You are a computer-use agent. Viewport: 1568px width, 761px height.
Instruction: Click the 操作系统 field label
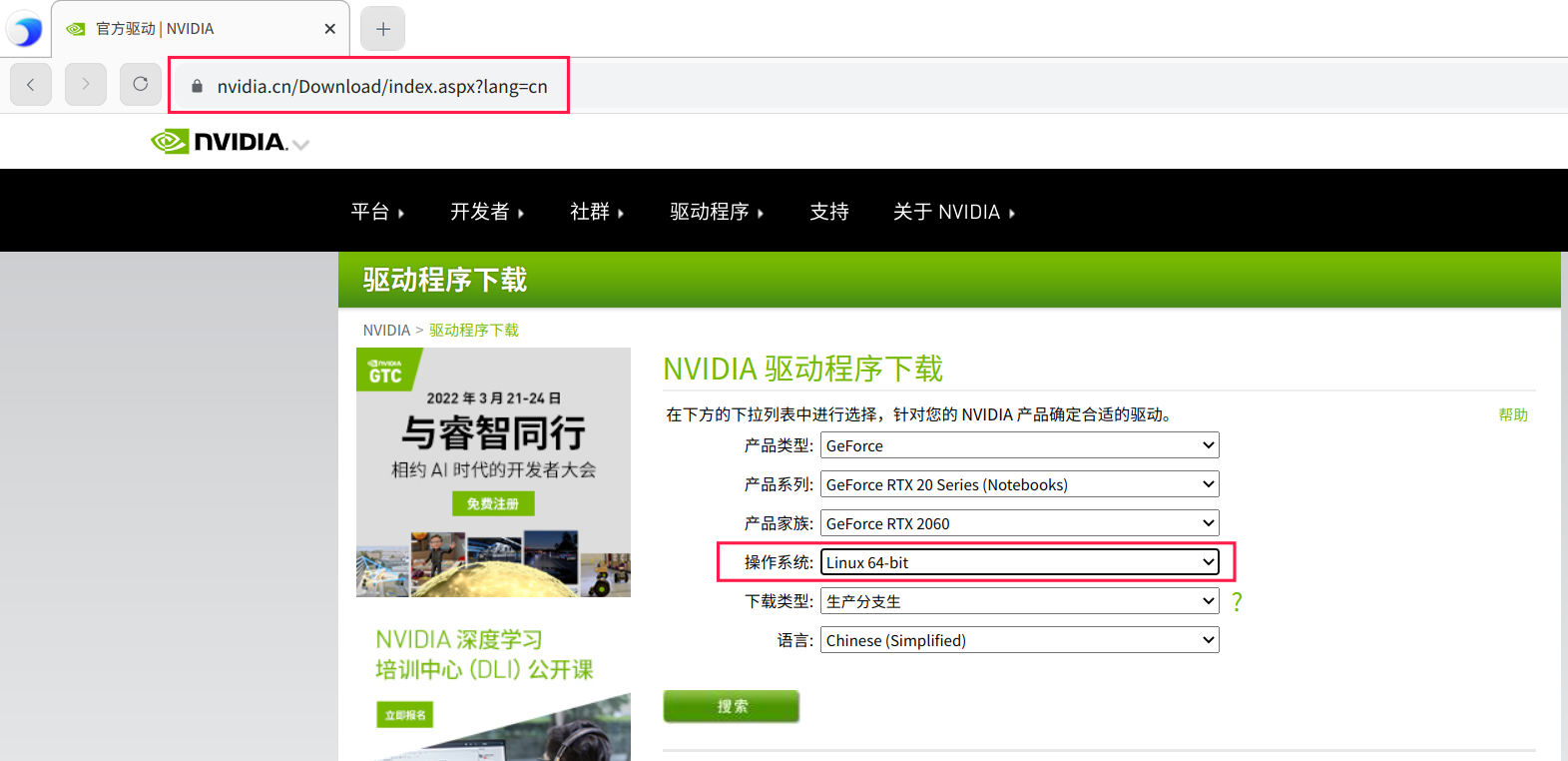coord(779,562)
